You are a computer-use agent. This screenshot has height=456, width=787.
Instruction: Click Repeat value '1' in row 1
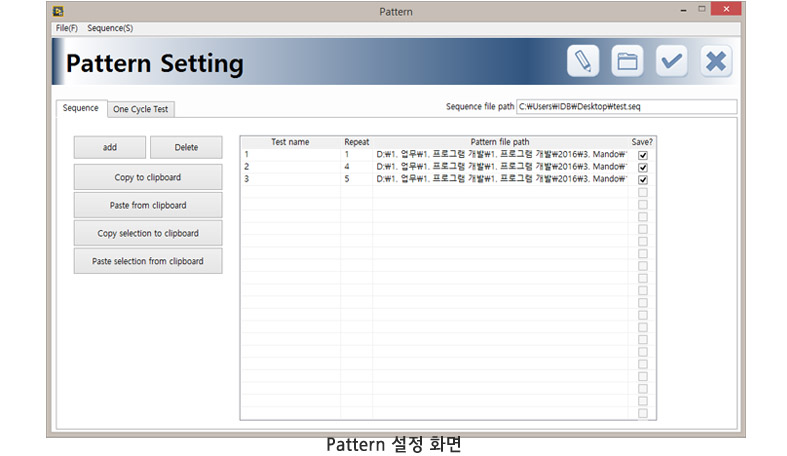pos(357,155)
